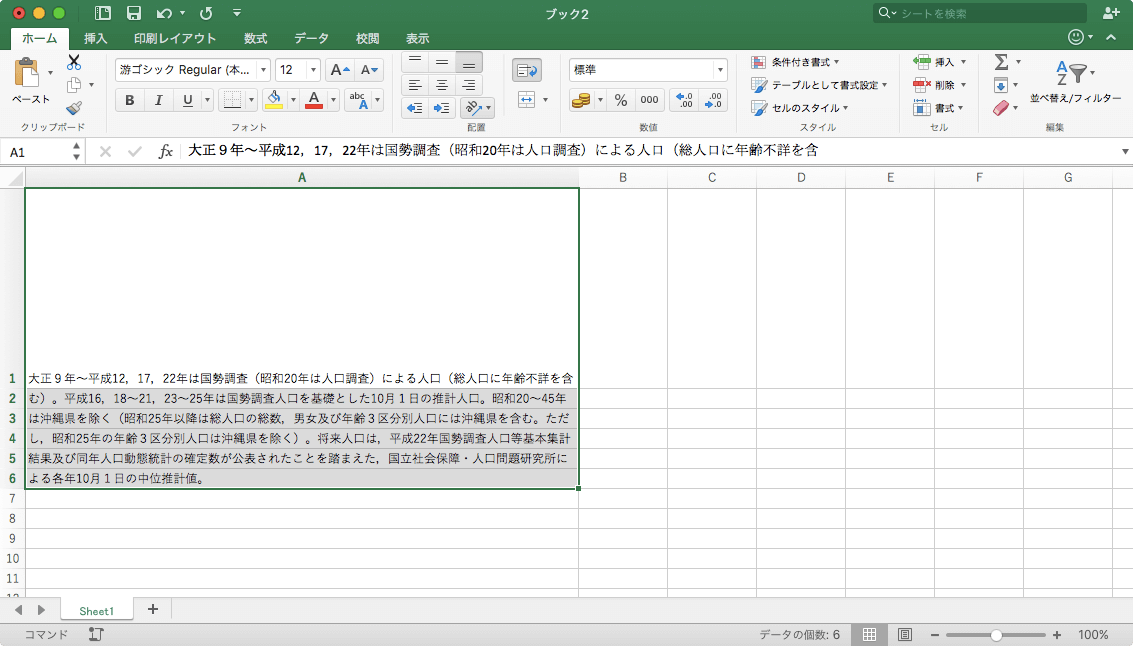This screenshot has width=1133, height=646.
Task: Toggle Italic formatting
Action: (x=158, y=100)
